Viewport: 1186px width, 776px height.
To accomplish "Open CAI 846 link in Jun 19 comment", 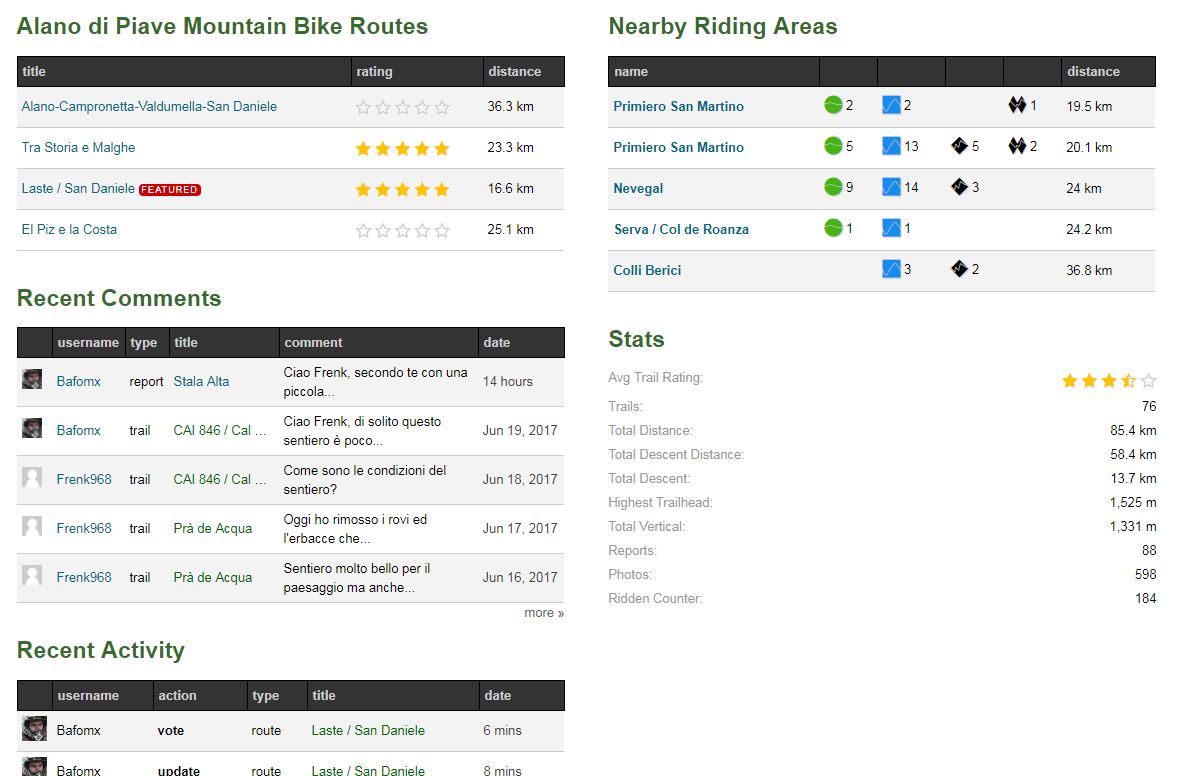I will [x=219, y=430].
